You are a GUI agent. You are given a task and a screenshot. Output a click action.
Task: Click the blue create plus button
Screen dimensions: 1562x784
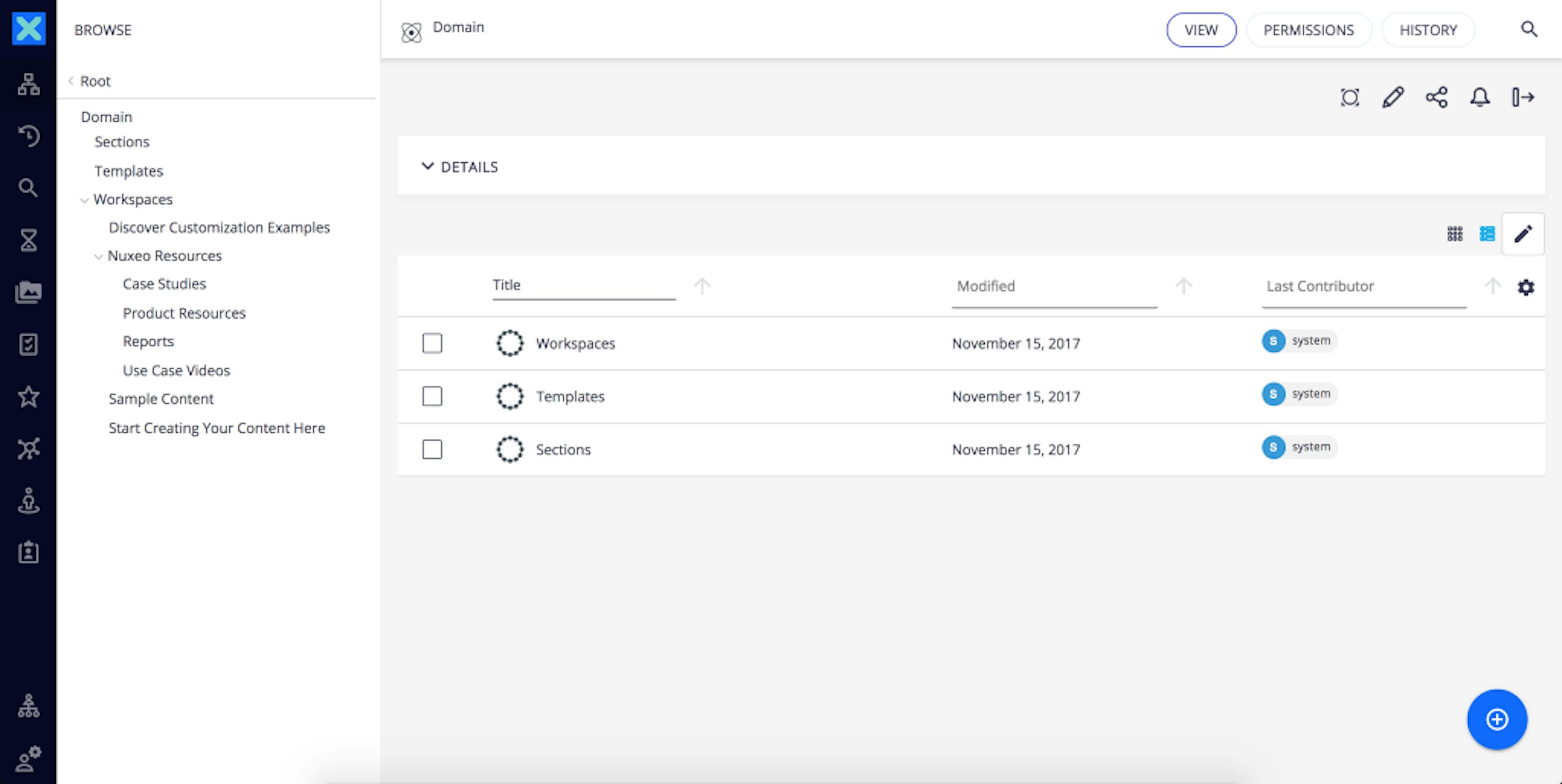click(x=1497, y=719)
